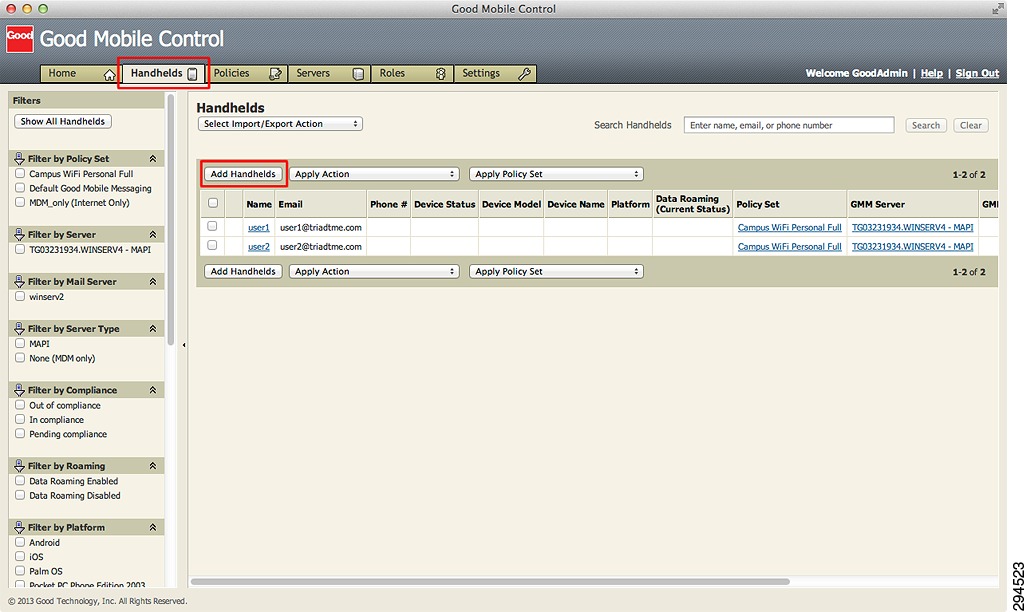Screen dimensions: 1025x612
Task: Select the checkbox for user1 row
Action: click(x=212, y=226)
